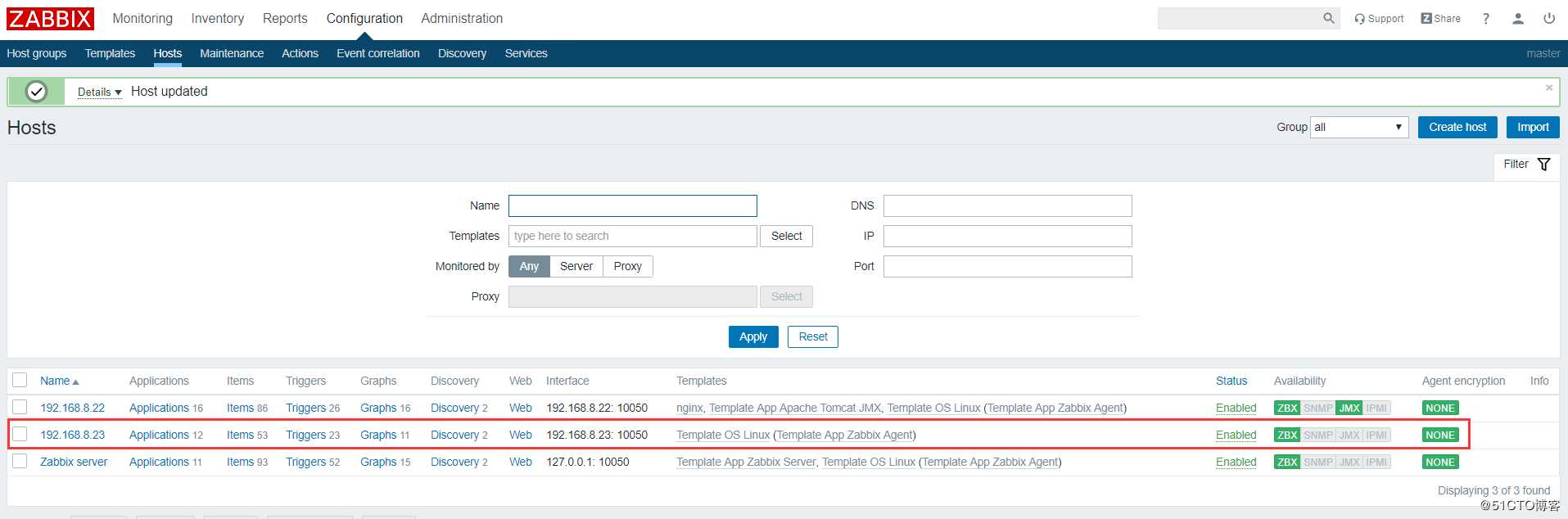Focus the Templates search field
The width and height of the screenshot is (1568, 519).
[x=633, y=236]
